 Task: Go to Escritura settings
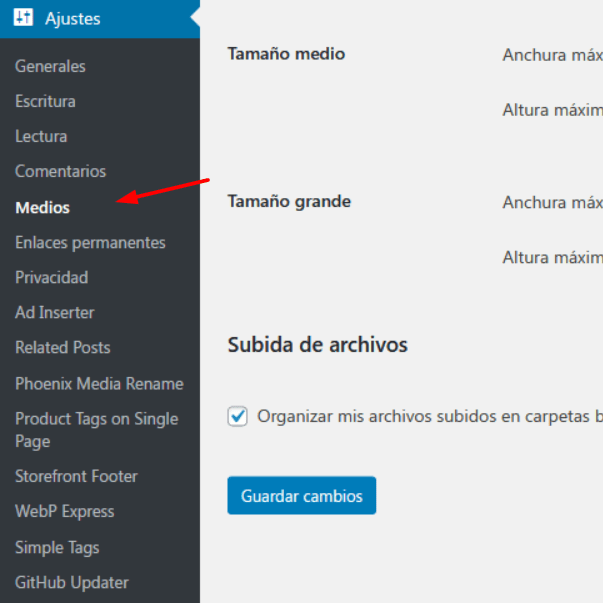coord(45,101)
